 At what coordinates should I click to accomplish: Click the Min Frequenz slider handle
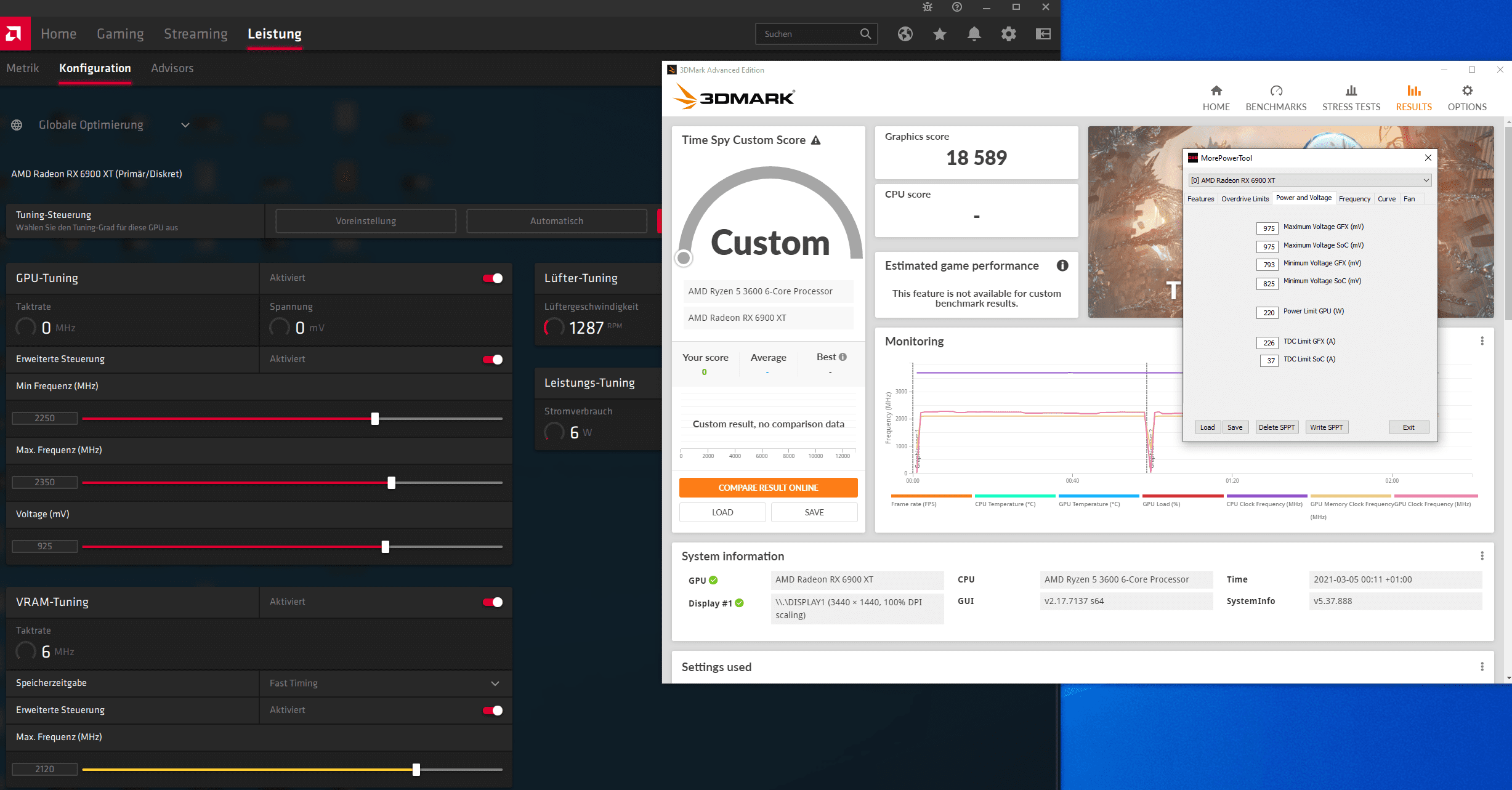(375, 419)
